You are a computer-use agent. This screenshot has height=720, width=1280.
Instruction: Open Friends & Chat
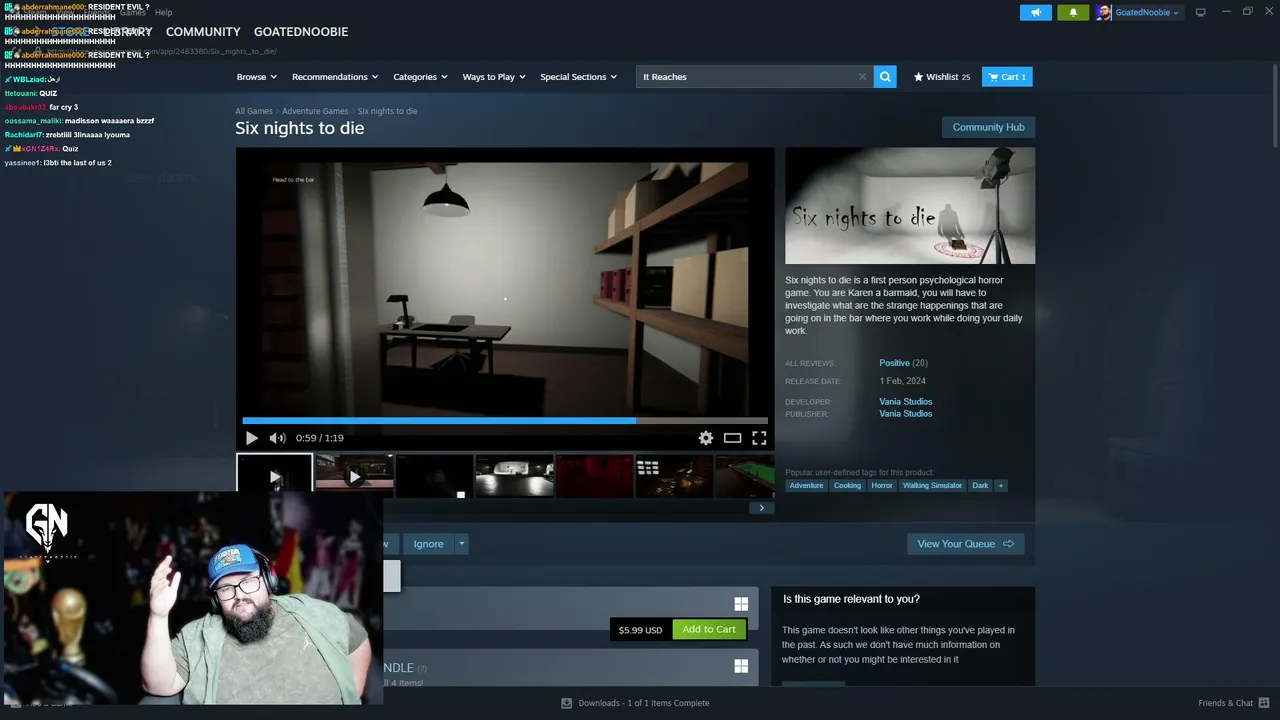[x=1233, y=703]
